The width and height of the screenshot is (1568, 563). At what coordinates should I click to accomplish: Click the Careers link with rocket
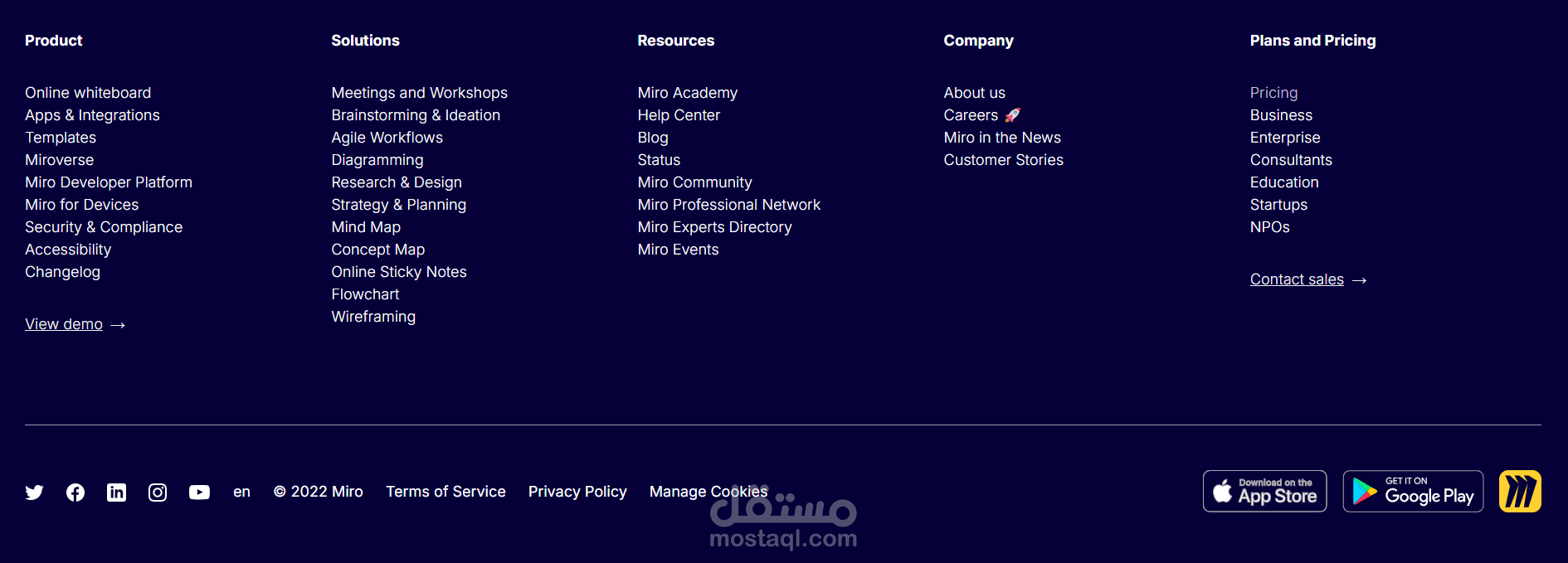[x=982, y=115]
